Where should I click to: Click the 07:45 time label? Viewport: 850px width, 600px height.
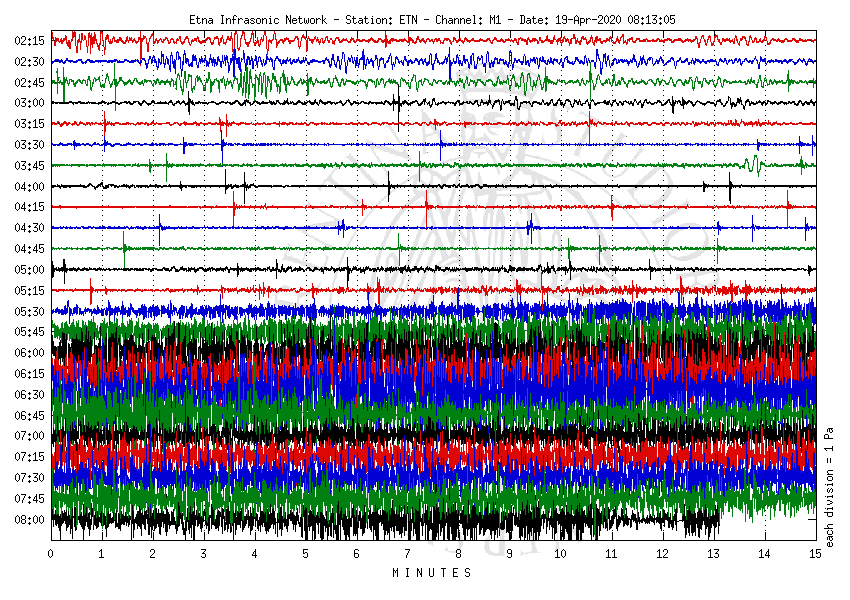pos(29,499)
